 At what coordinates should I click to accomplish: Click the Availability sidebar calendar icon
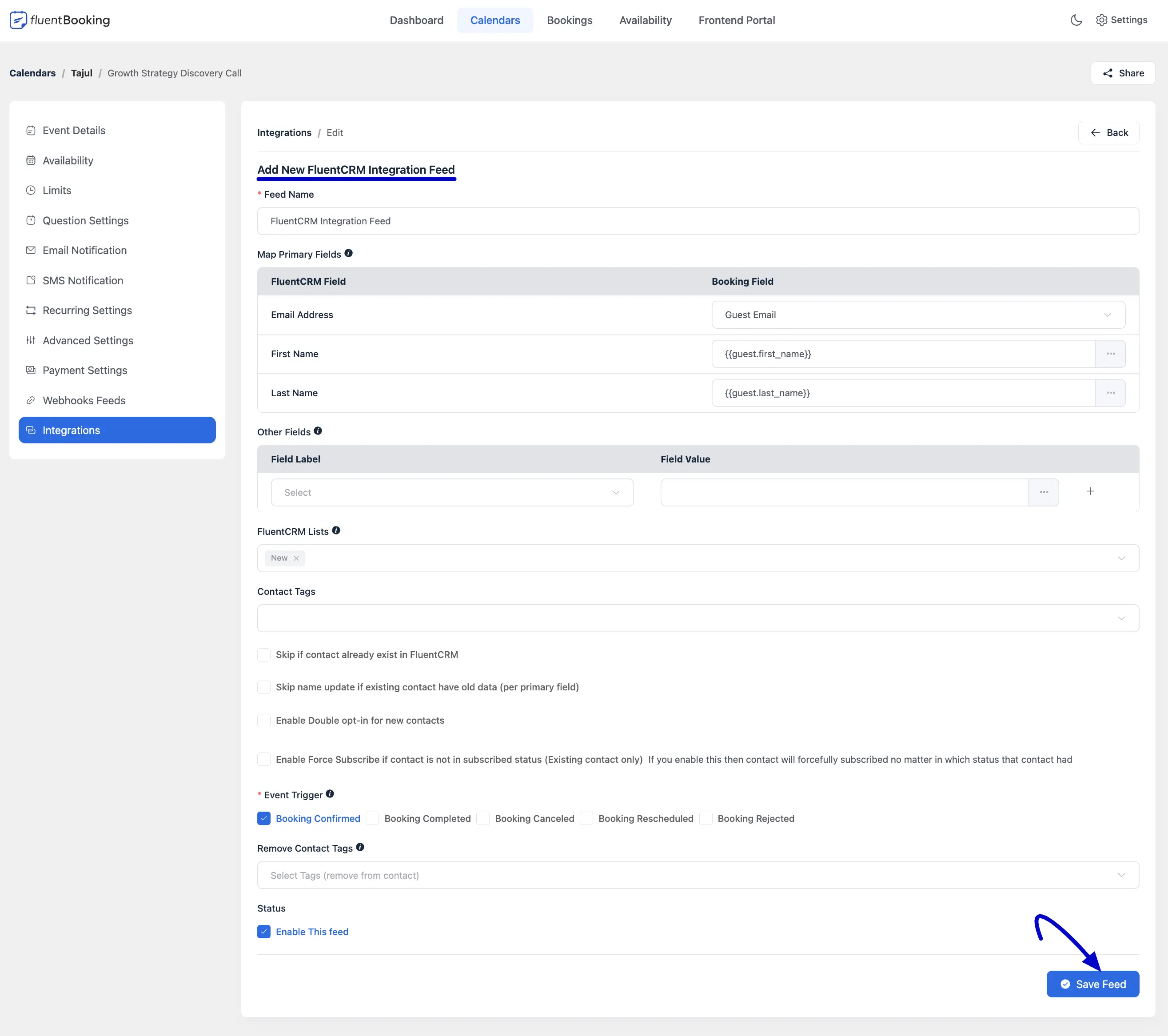(x=31, y=160)
